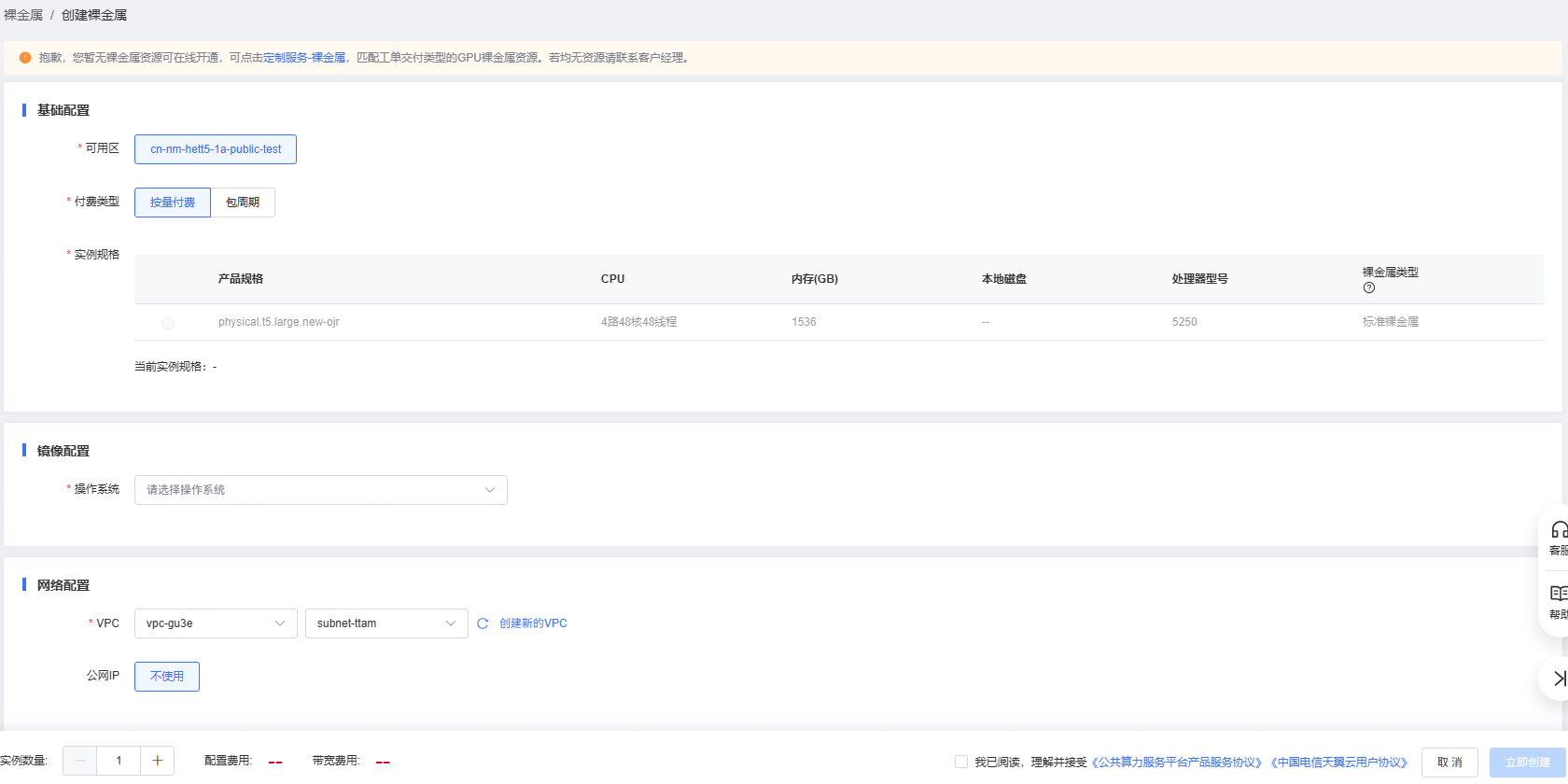Expand the subnet-ttam subnet dropdown
This screenshot has height=784, width=1568.
386,623
